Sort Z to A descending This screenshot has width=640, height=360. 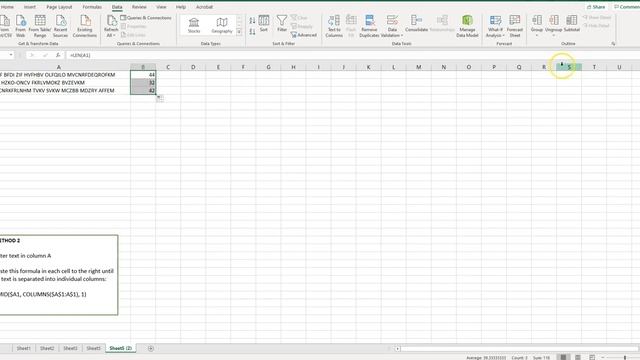pyautogui.click(x=252, y=31)
